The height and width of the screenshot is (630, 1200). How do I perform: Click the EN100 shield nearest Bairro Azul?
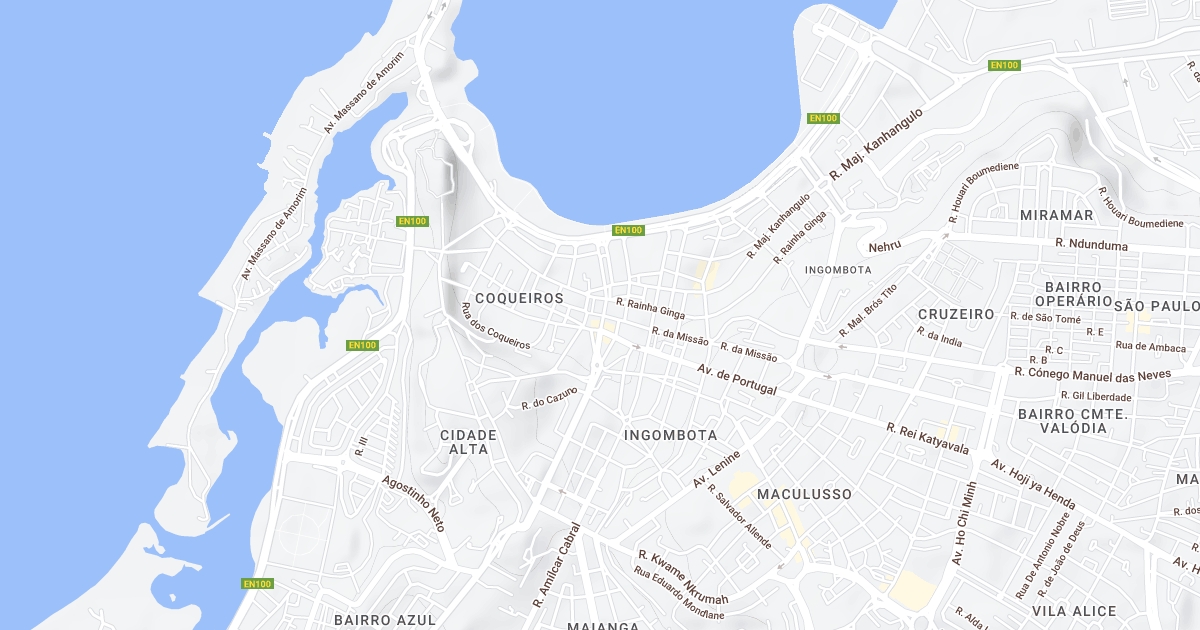[x=257, y=584]
